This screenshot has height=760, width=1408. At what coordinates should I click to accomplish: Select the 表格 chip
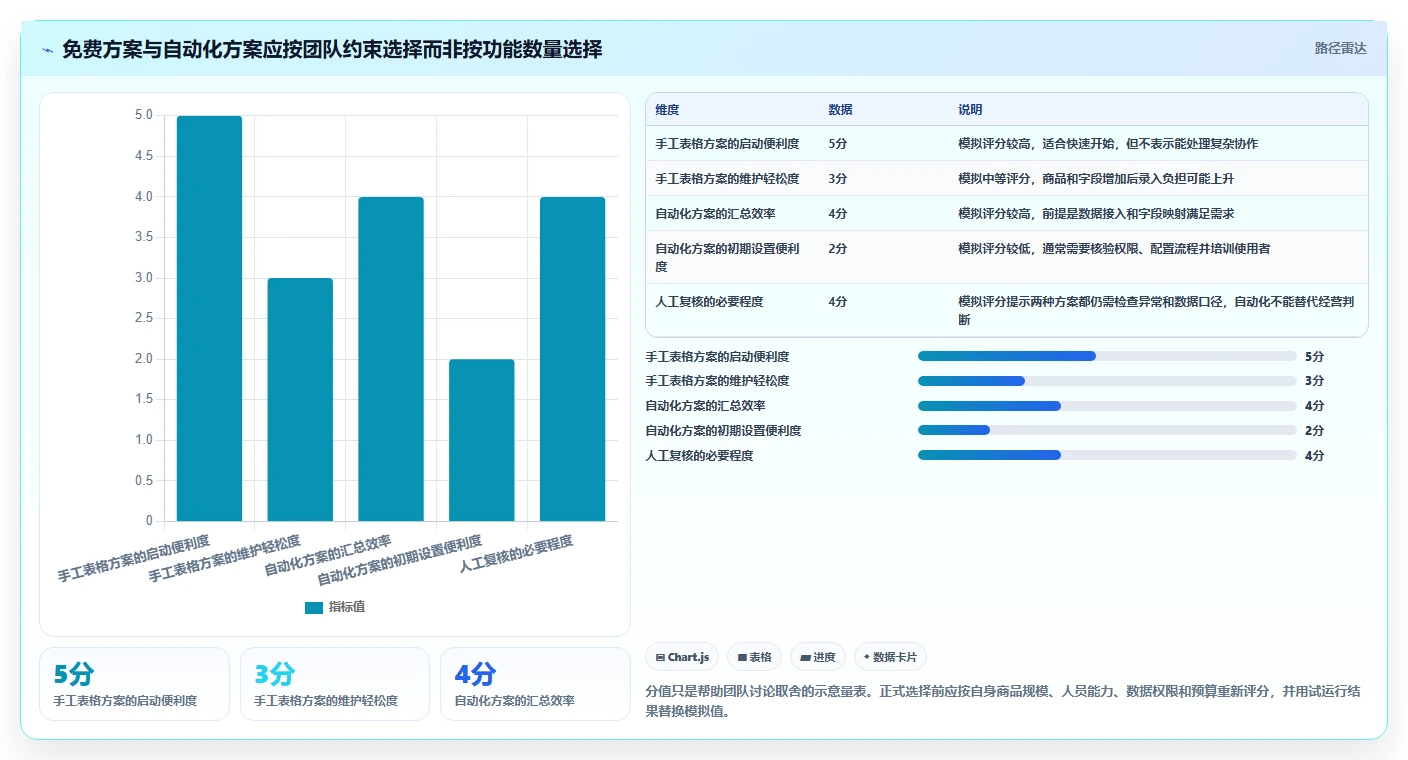pos(754,657)
